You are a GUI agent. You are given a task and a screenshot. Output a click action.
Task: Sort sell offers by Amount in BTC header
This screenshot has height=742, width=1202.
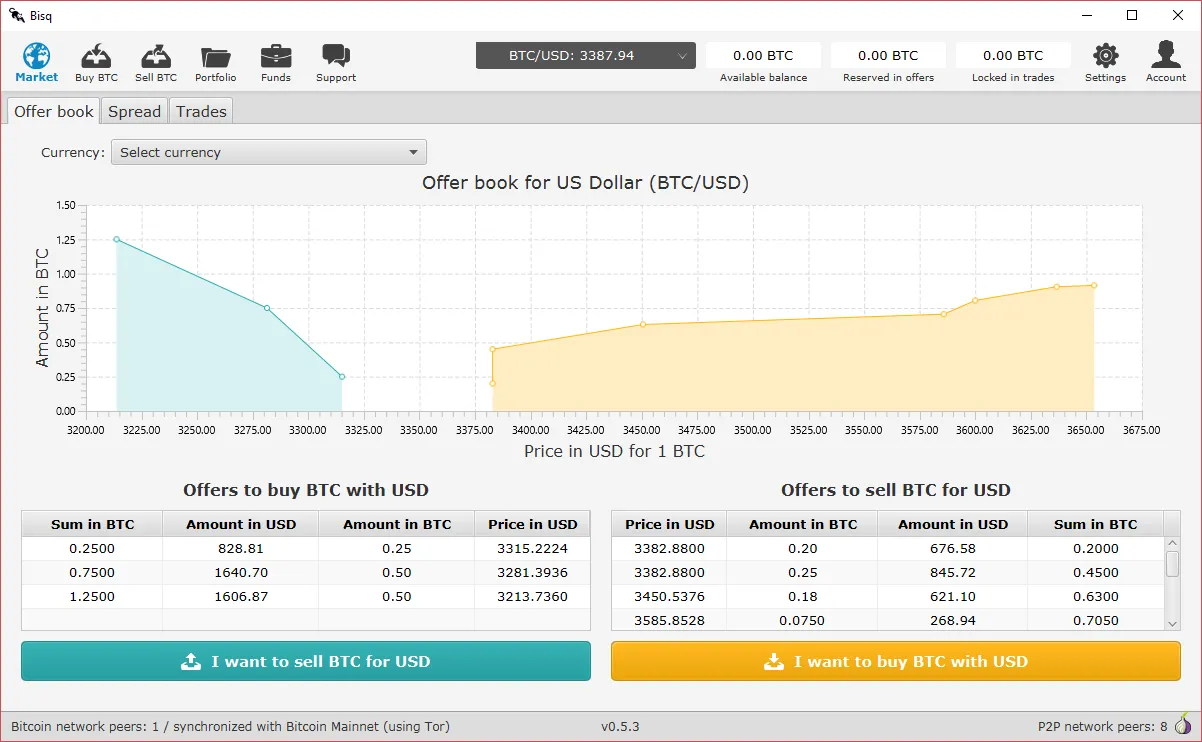click(x=803, y=524)
